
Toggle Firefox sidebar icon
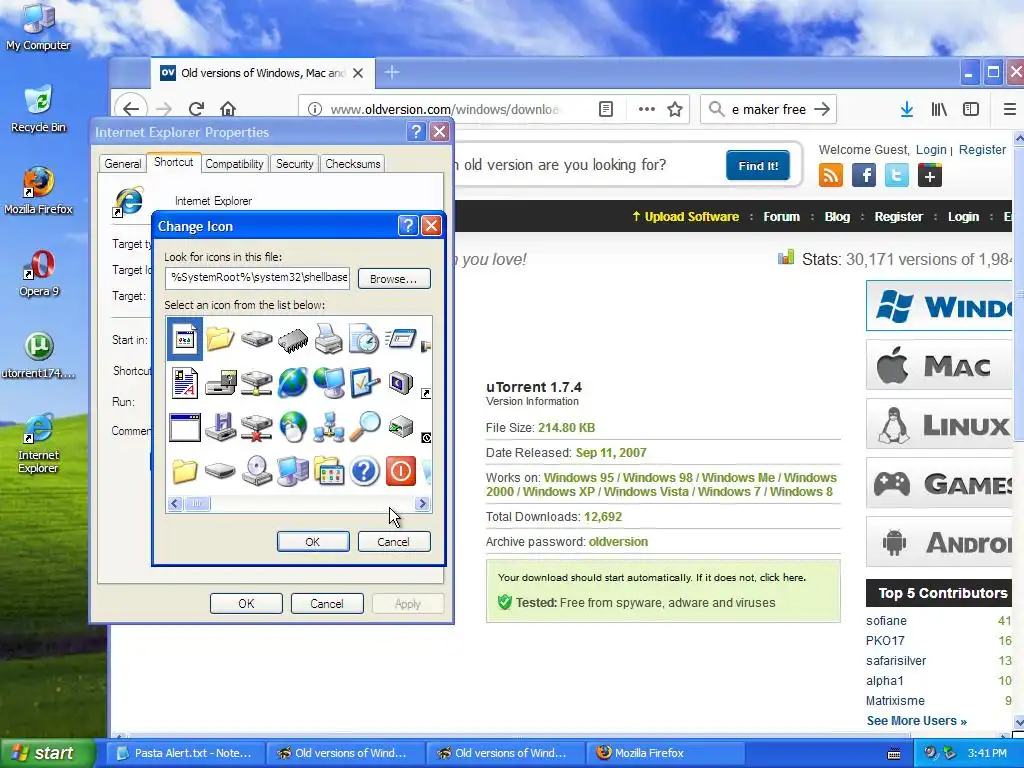971,109
